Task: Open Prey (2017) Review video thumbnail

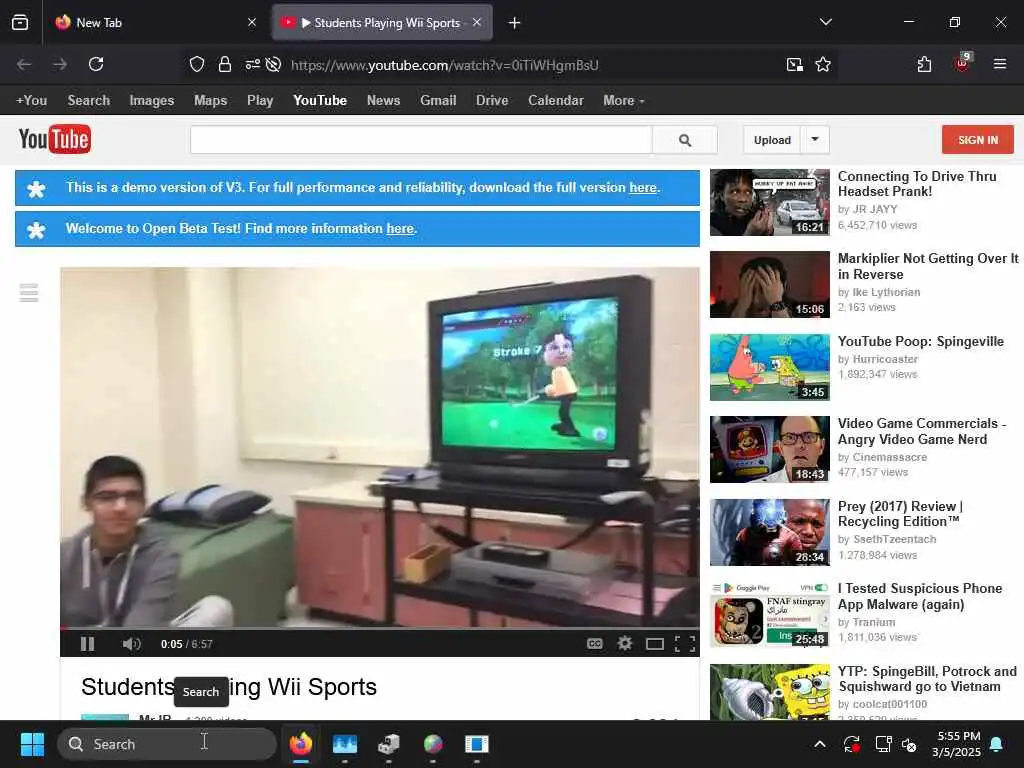Action: (770, 532)
